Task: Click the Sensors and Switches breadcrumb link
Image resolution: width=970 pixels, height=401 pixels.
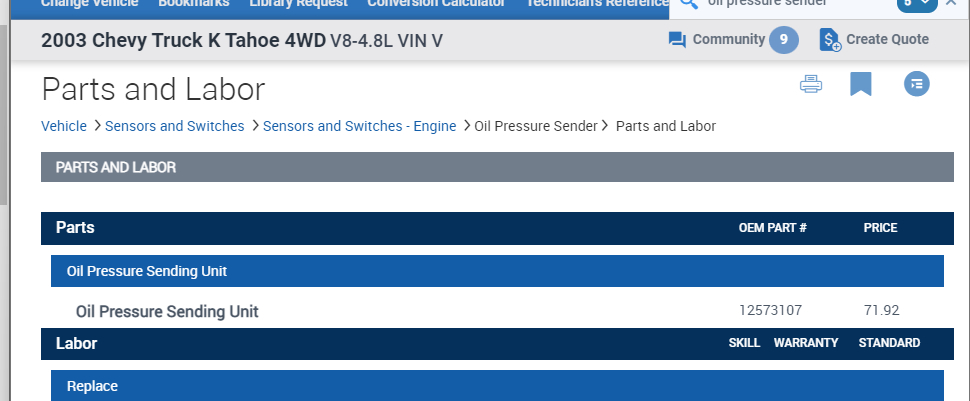Action: [x=174, y=126]
